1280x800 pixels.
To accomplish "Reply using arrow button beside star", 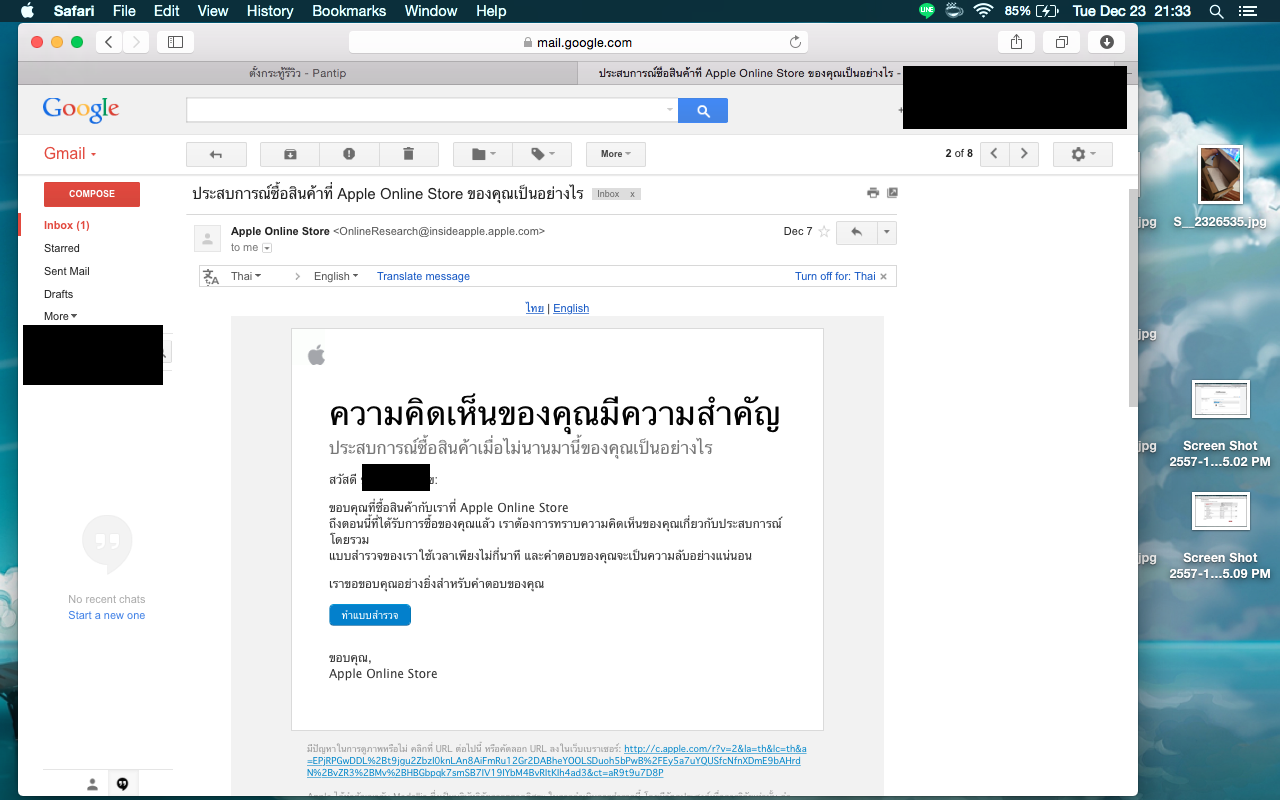I will tap(856, 232).
